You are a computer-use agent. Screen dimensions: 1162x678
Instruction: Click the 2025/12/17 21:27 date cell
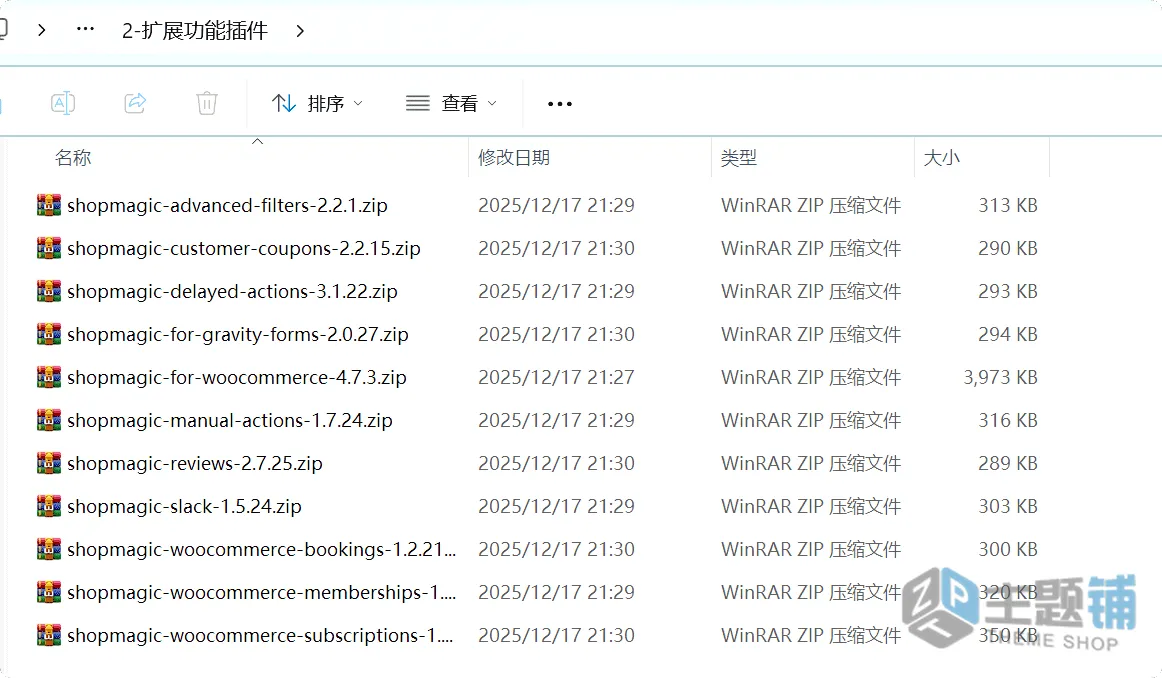(557, 377)
